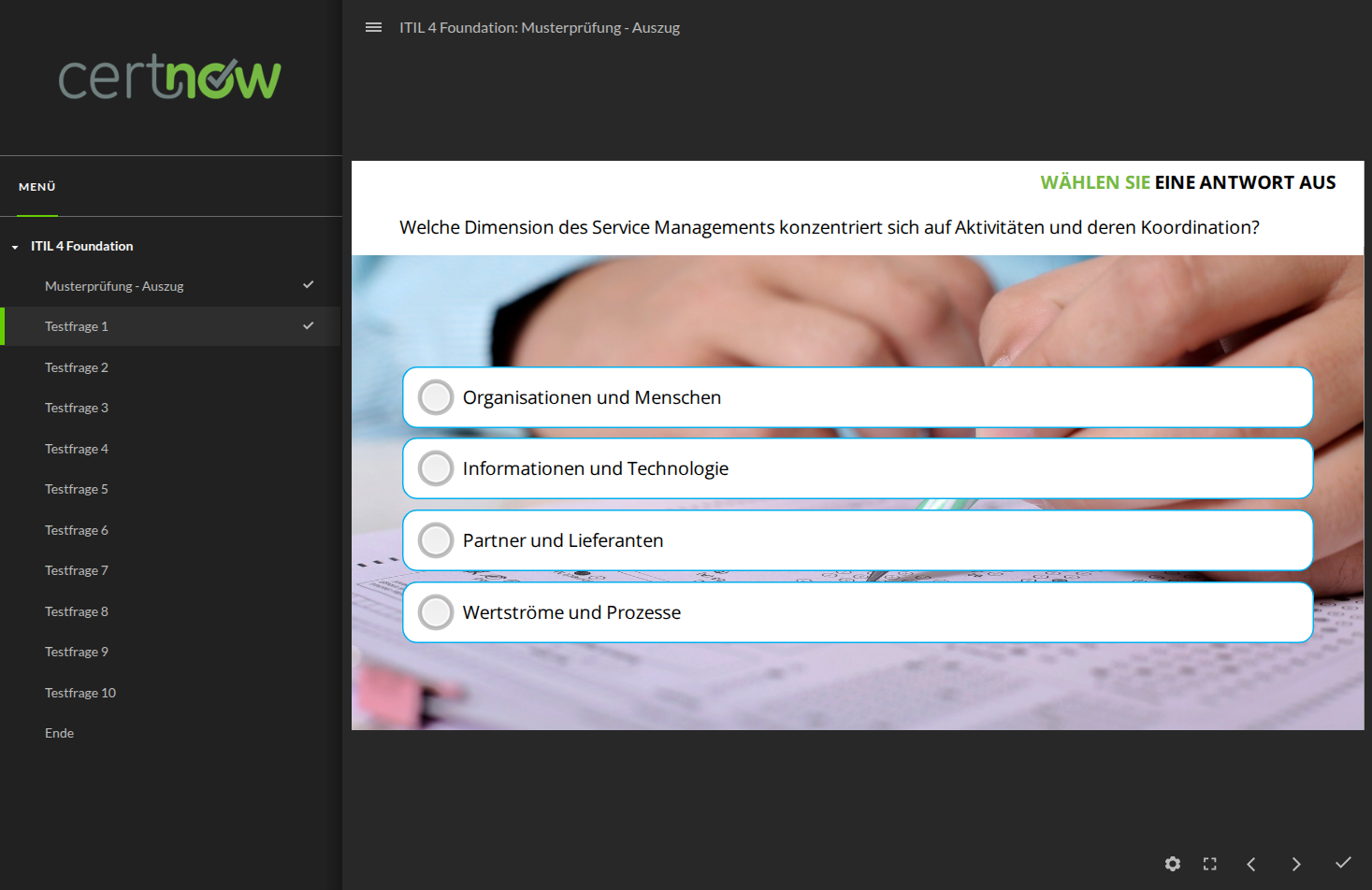Go to next slide arrow
Viewport: 1372px width, 890px height.
[x=1296, y=864]
